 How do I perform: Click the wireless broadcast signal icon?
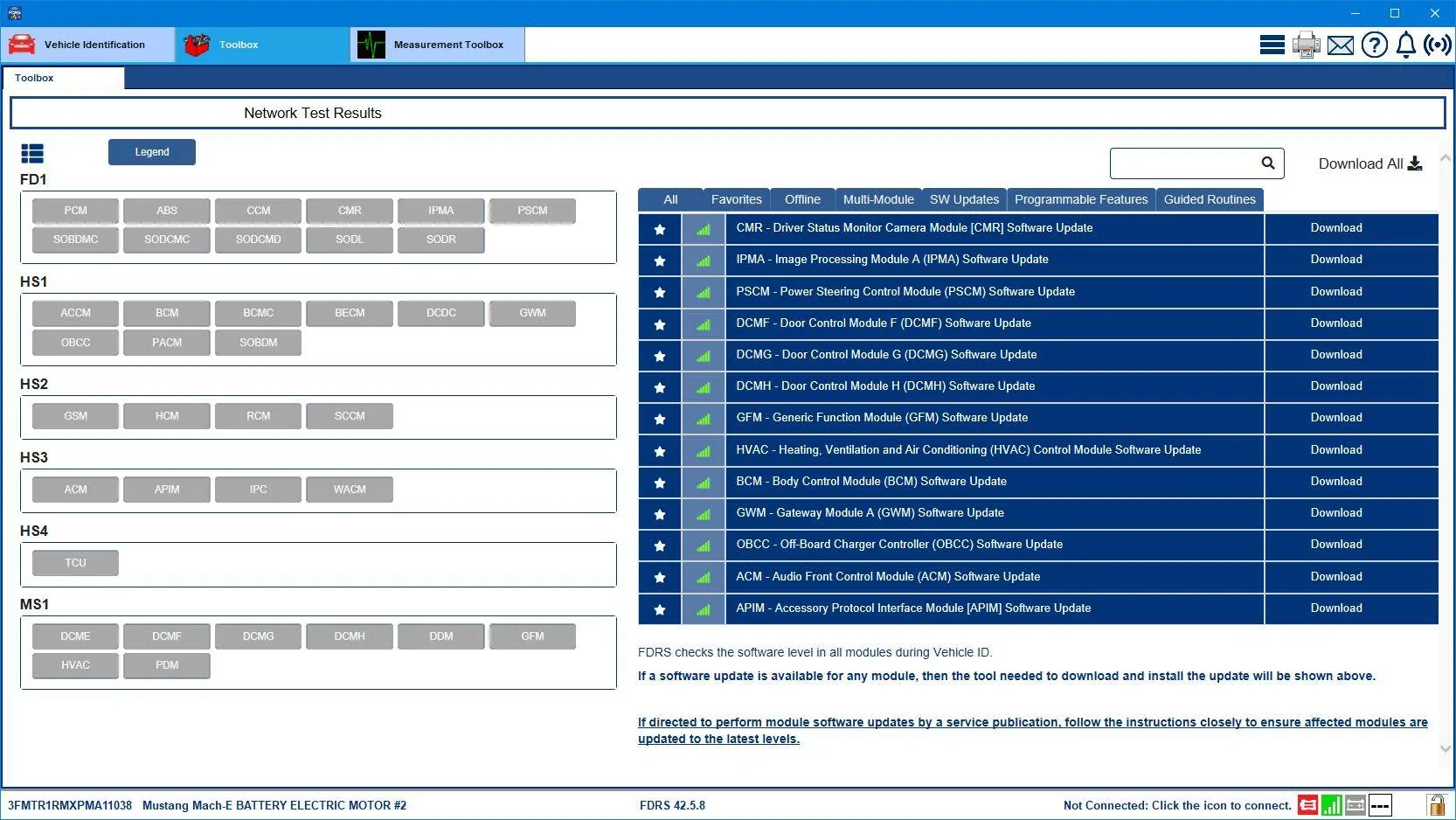[1438, 45]
